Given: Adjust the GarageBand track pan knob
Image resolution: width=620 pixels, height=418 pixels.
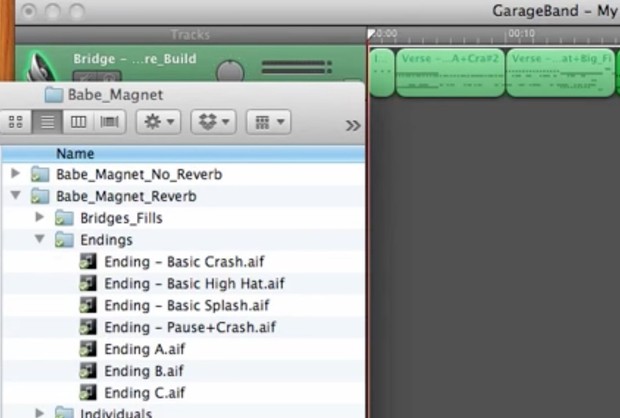Looking at the screenshot, I should [x=230, y=71].
